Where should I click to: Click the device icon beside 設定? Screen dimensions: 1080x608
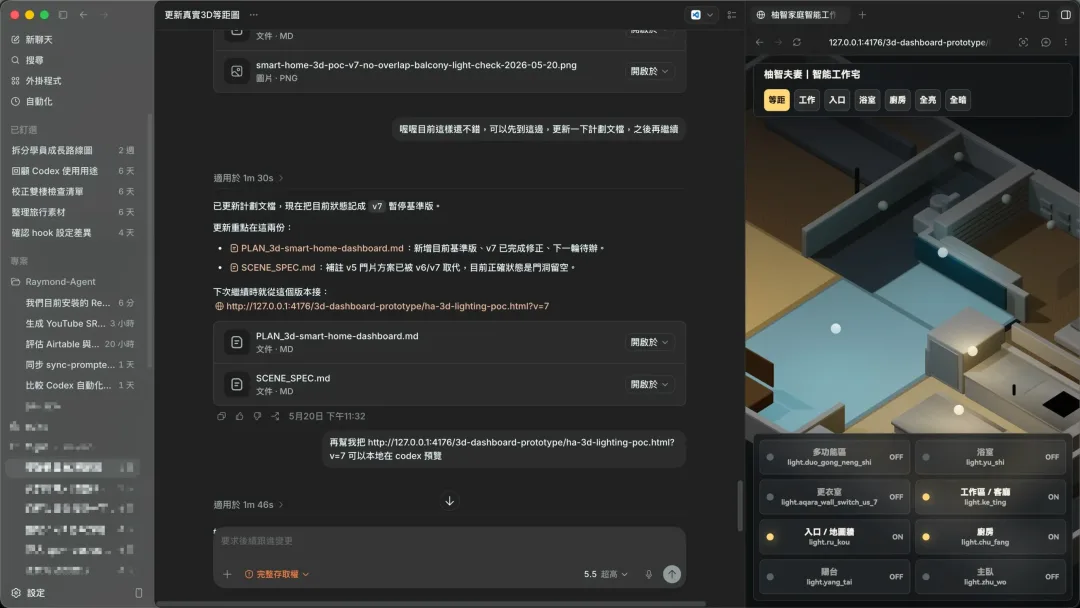(138, 593)
